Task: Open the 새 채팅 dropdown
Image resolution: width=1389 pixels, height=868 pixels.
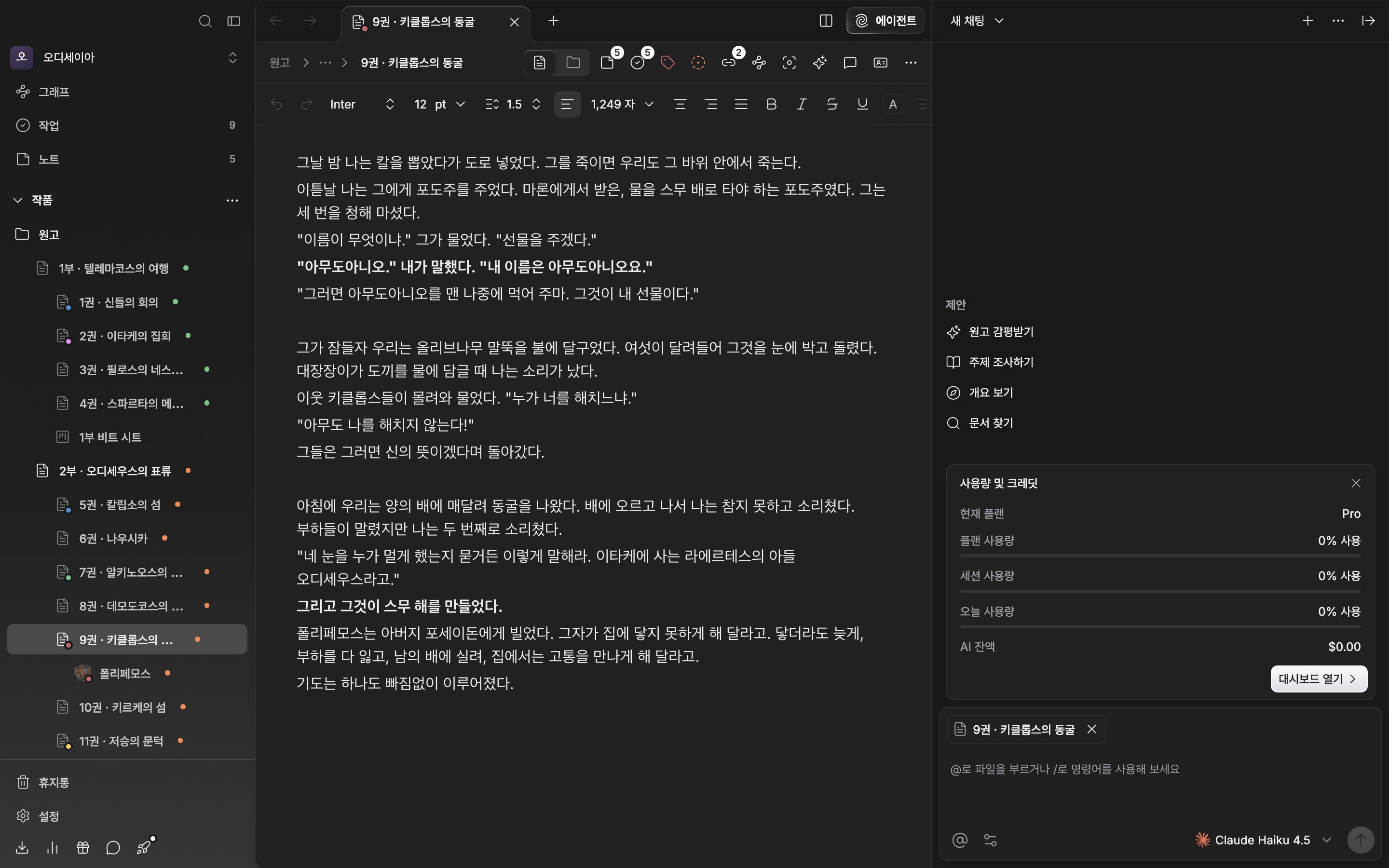Action: point(977,21)
